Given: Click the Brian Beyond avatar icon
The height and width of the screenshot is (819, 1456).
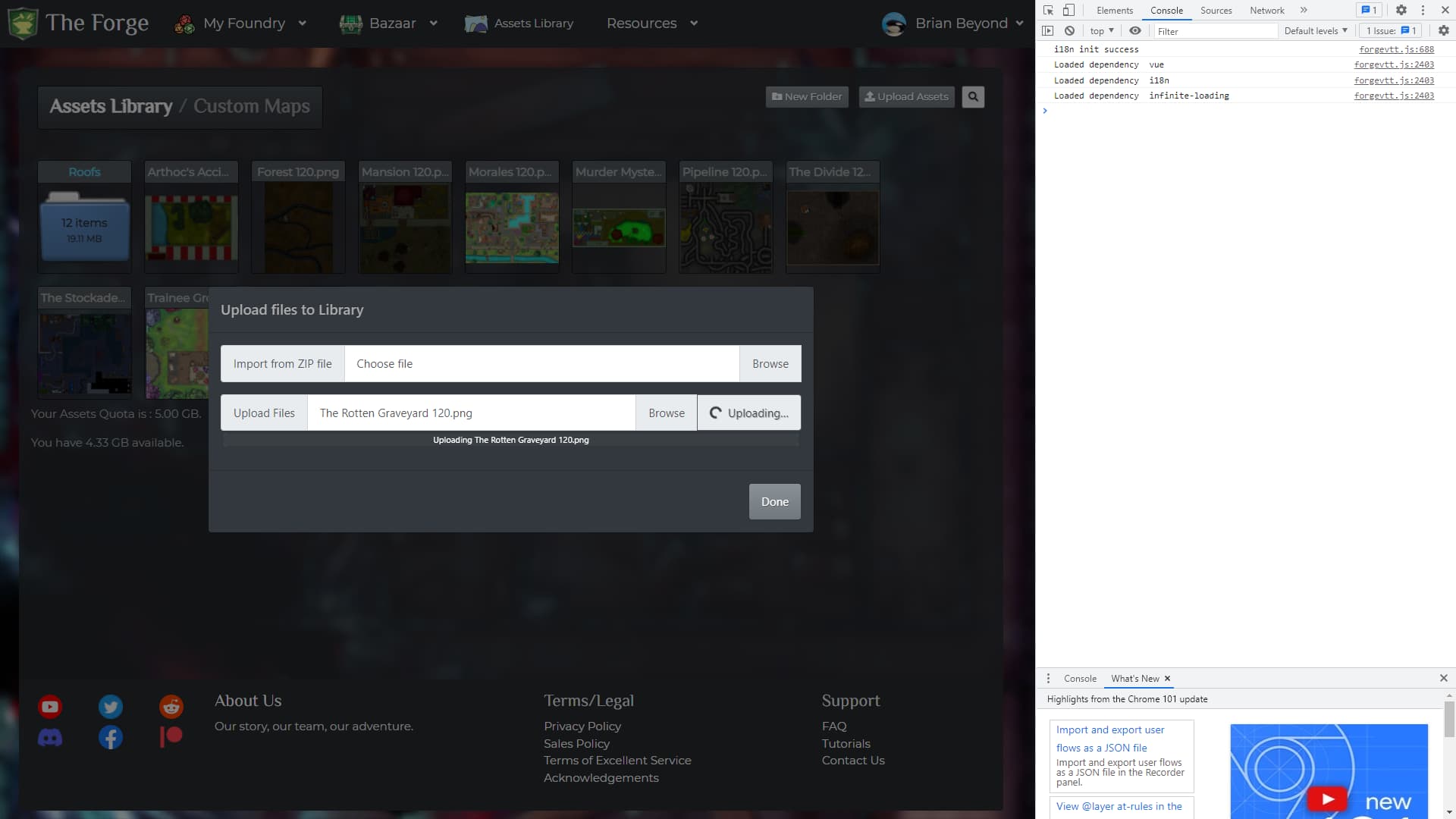Looking at the screenshot, I should coord(894,24).
